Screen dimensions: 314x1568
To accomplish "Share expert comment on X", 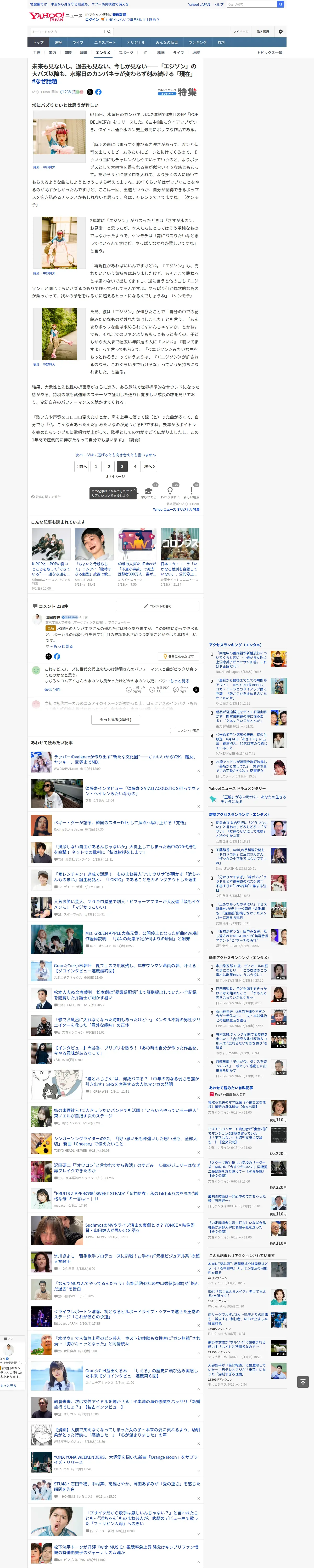I will point(49,656).
